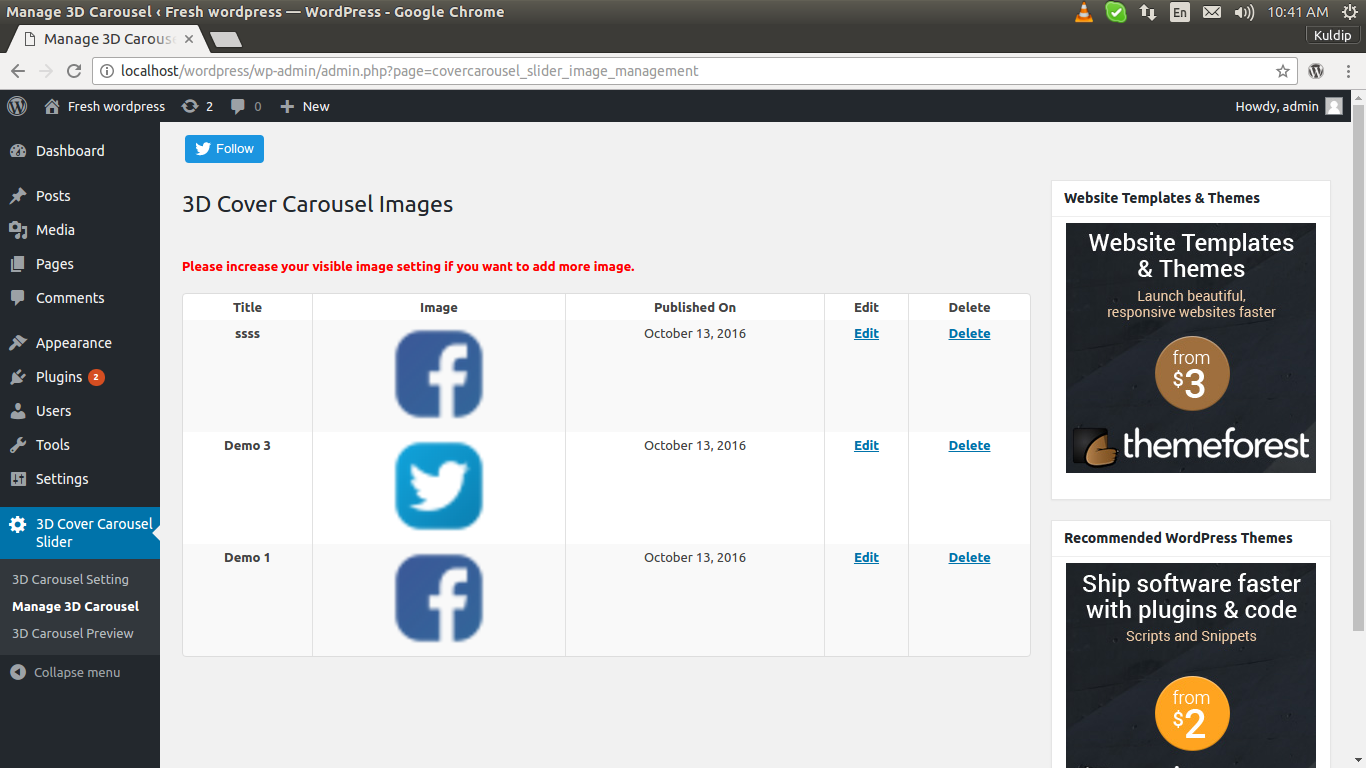
Task: Open the themeforest Website Templates ad
Action: (x=1191, y=348)
